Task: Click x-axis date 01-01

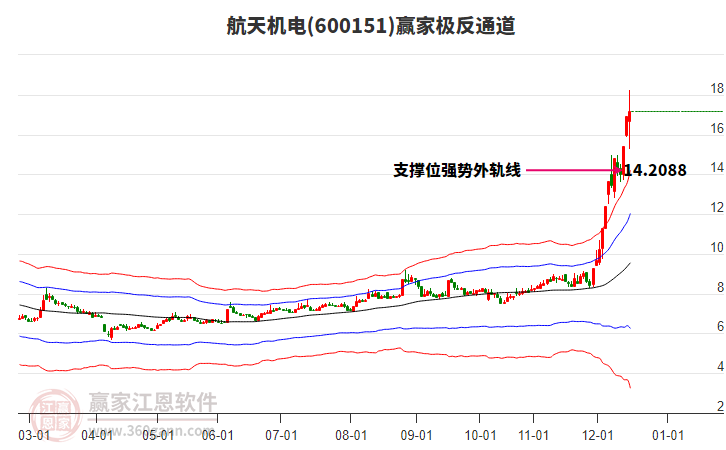Action: [x=668, y=436]
